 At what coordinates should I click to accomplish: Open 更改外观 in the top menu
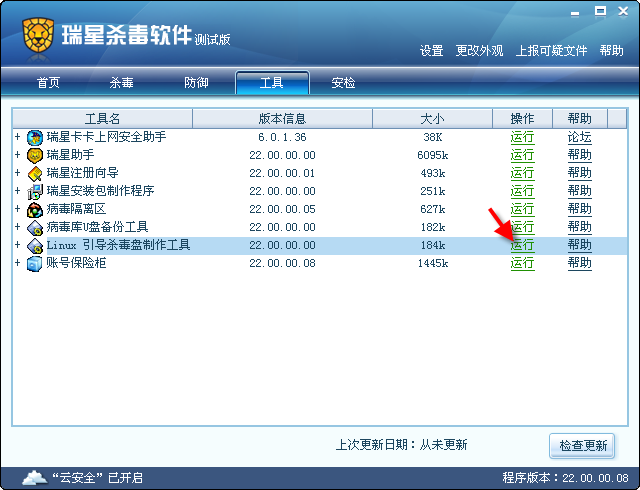point(479,51)
